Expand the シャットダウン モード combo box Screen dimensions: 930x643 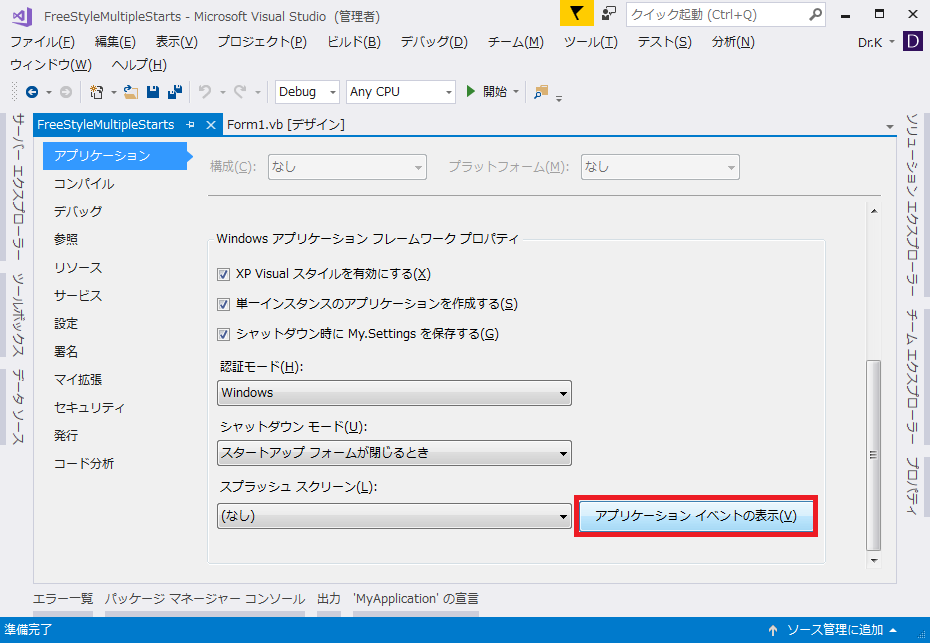[394, 453]
